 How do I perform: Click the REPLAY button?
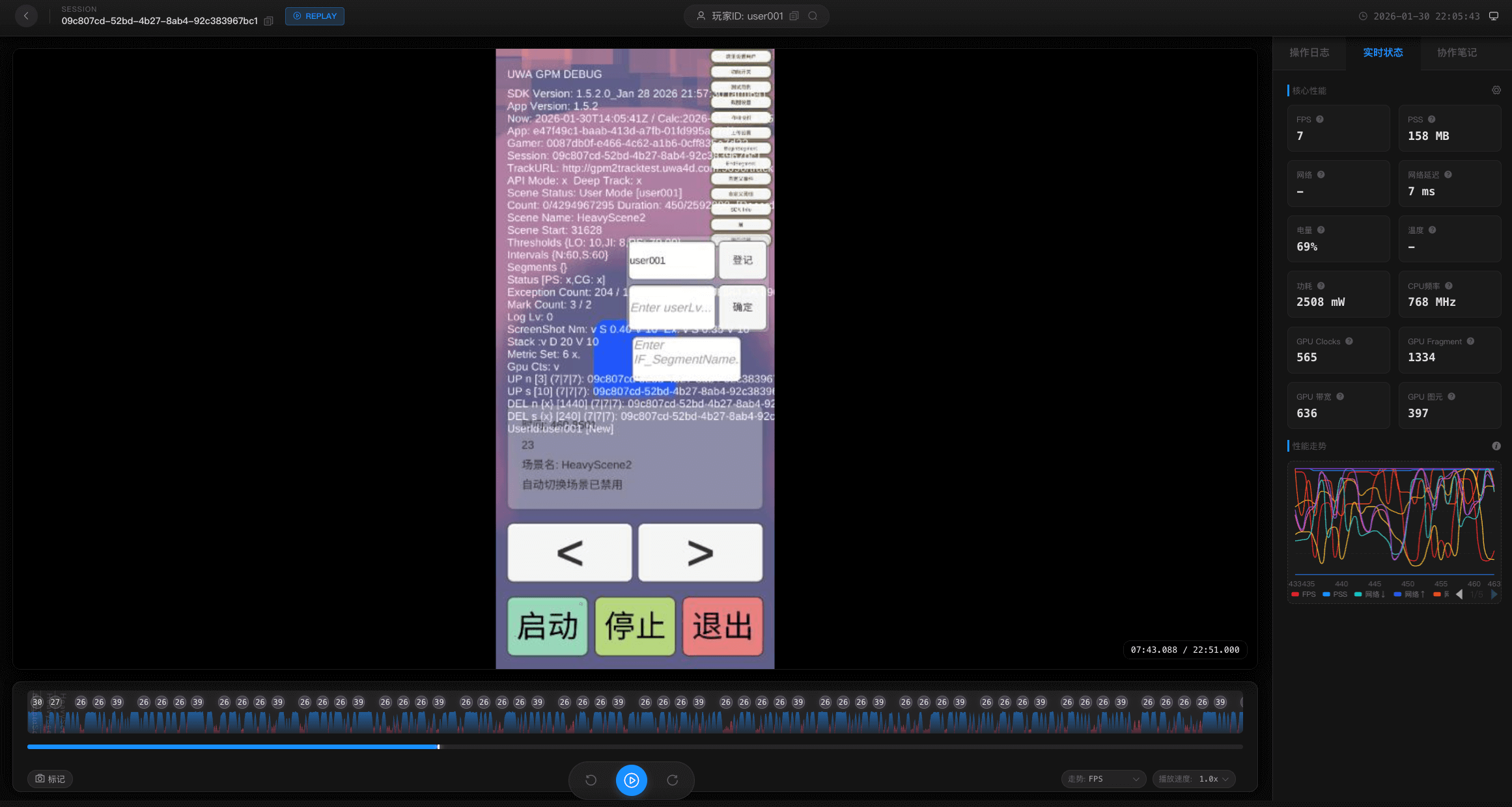tap(315, 16)
